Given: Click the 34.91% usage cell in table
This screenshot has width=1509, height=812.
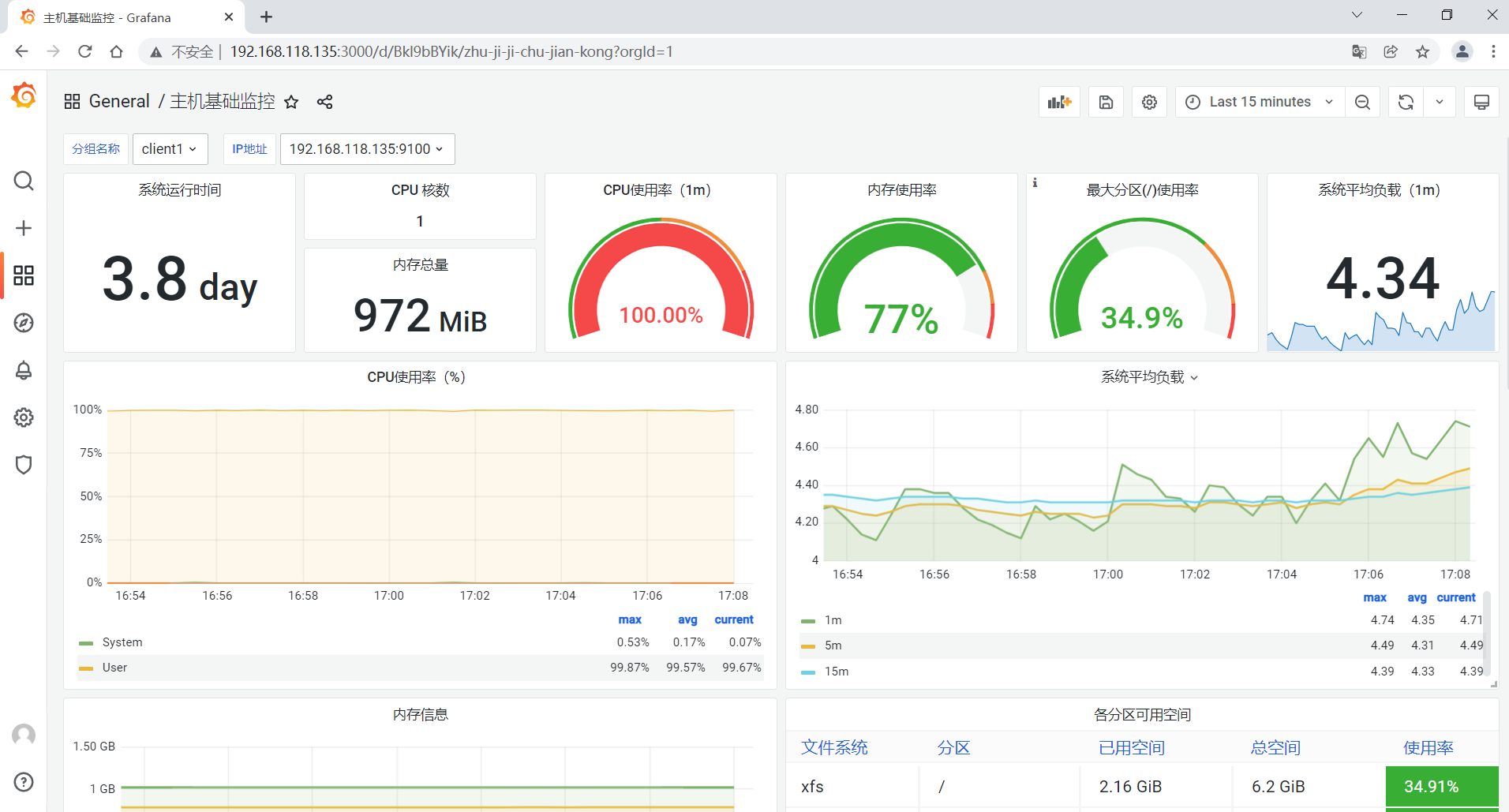Looking at the screenshot, I should click(x=1442, y=787).
